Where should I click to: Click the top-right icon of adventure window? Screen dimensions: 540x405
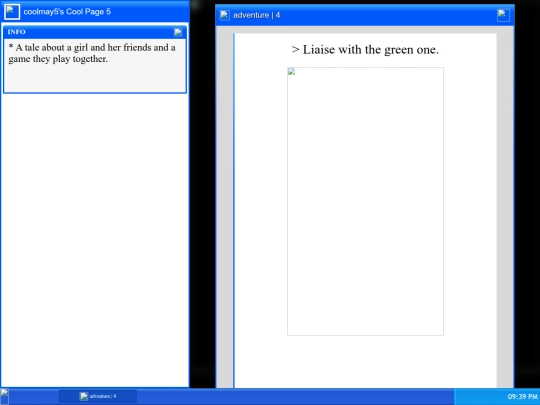503,15
